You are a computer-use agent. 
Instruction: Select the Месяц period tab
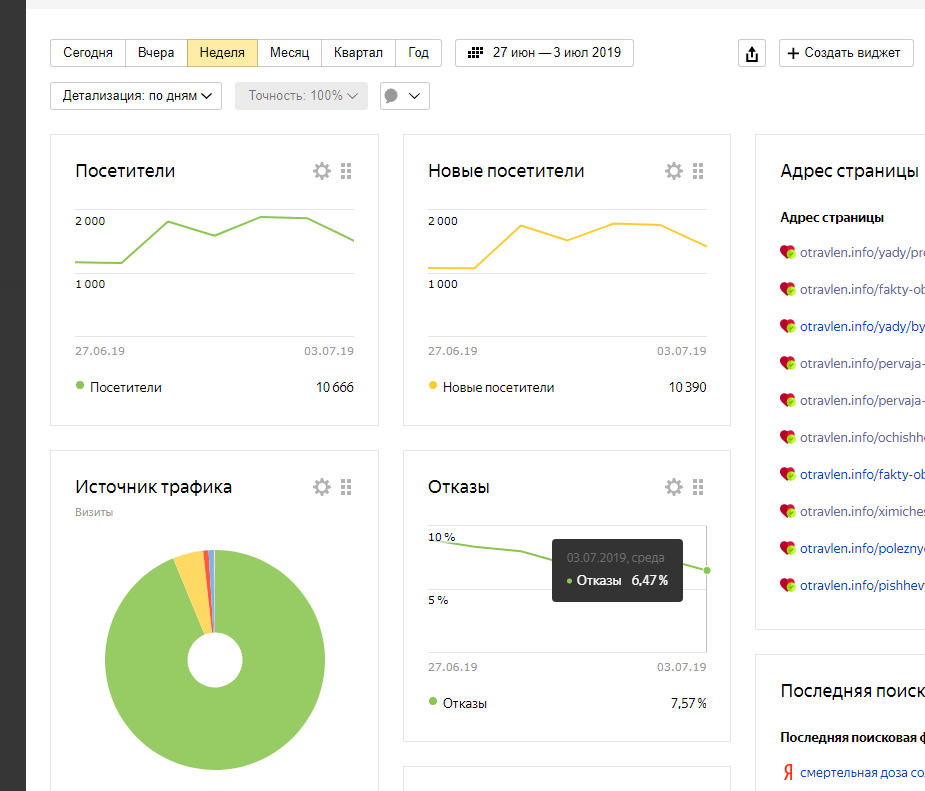(x=290, y=53)
